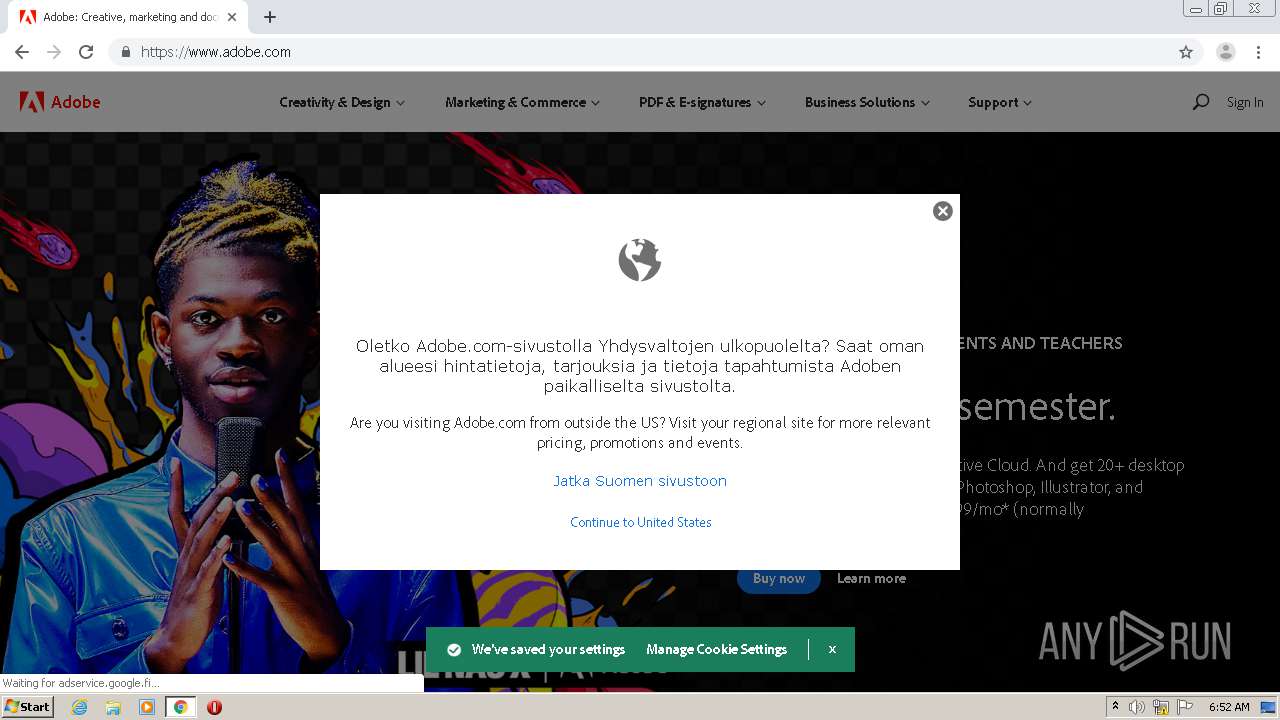Dismiss the cookie settings saved banner
The image size is (1280, 720).
click(832, 649)
